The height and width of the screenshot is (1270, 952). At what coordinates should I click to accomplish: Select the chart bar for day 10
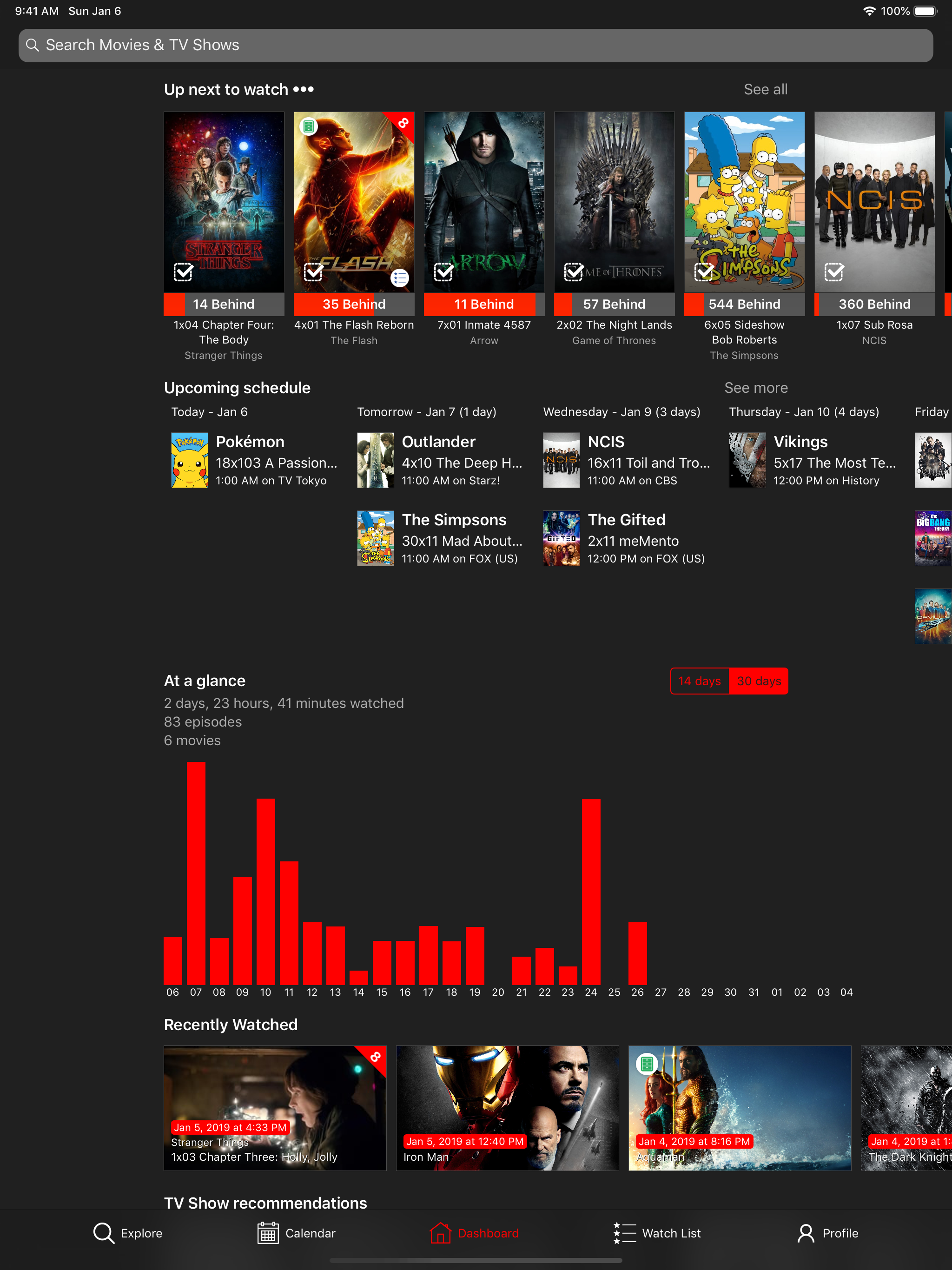coord(265,892)
